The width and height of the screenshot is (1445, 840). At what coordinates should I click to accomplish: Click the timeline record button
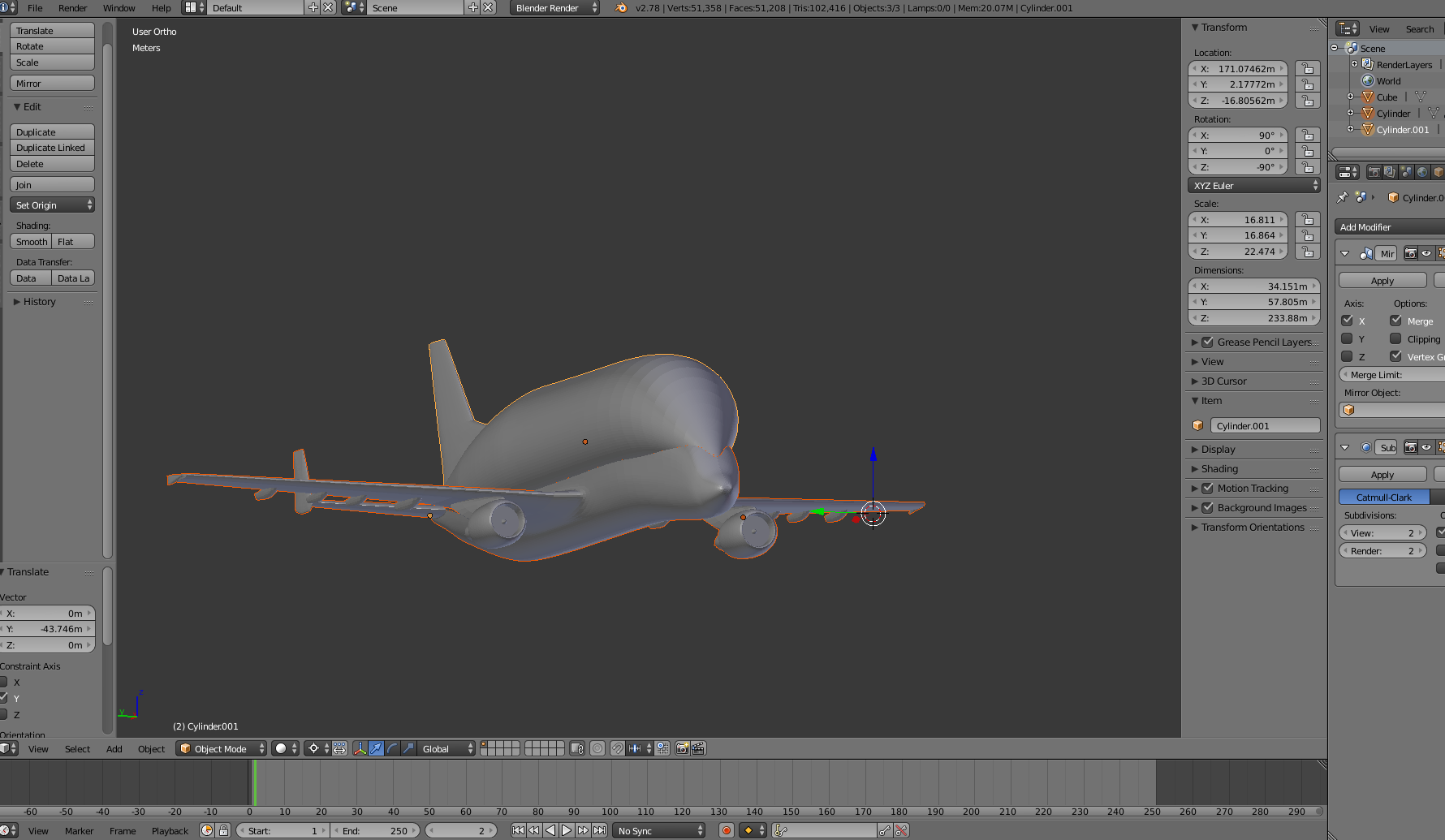tap(727, 830)
